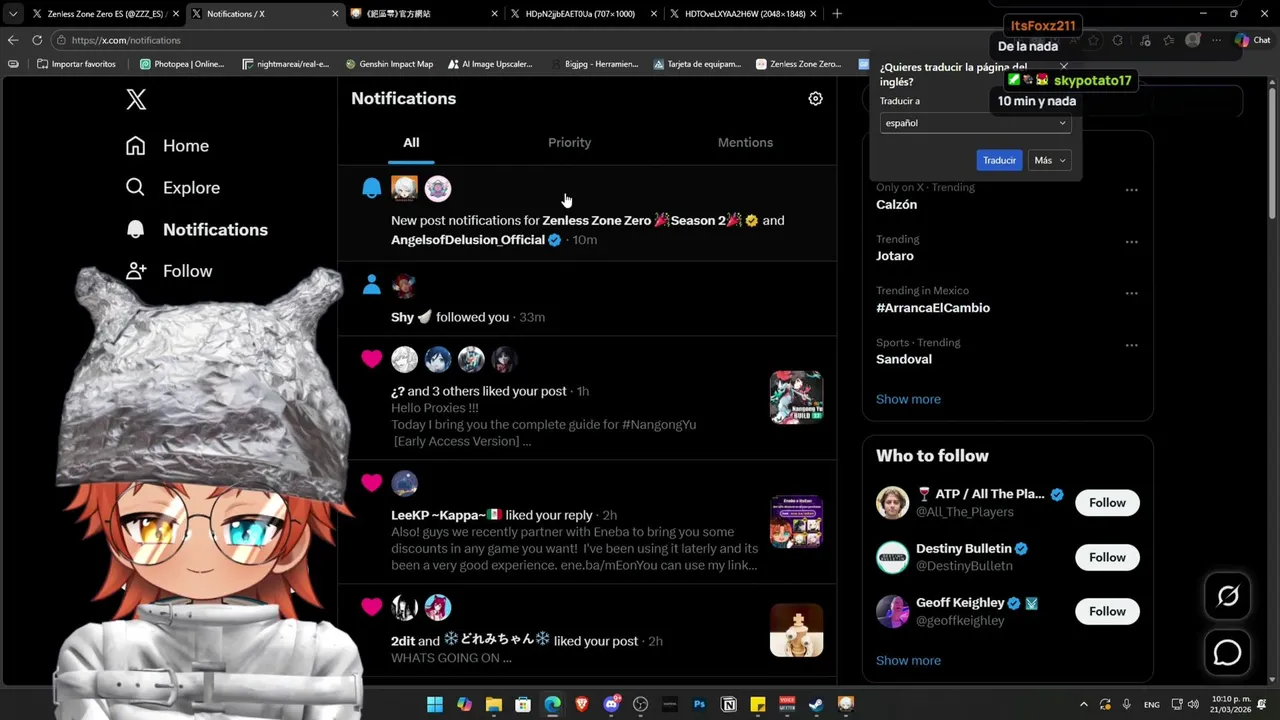The height and width of the screenshot is (720, 1280).
Task: Open Steam from the taskbar
Action: click(816, 704)
